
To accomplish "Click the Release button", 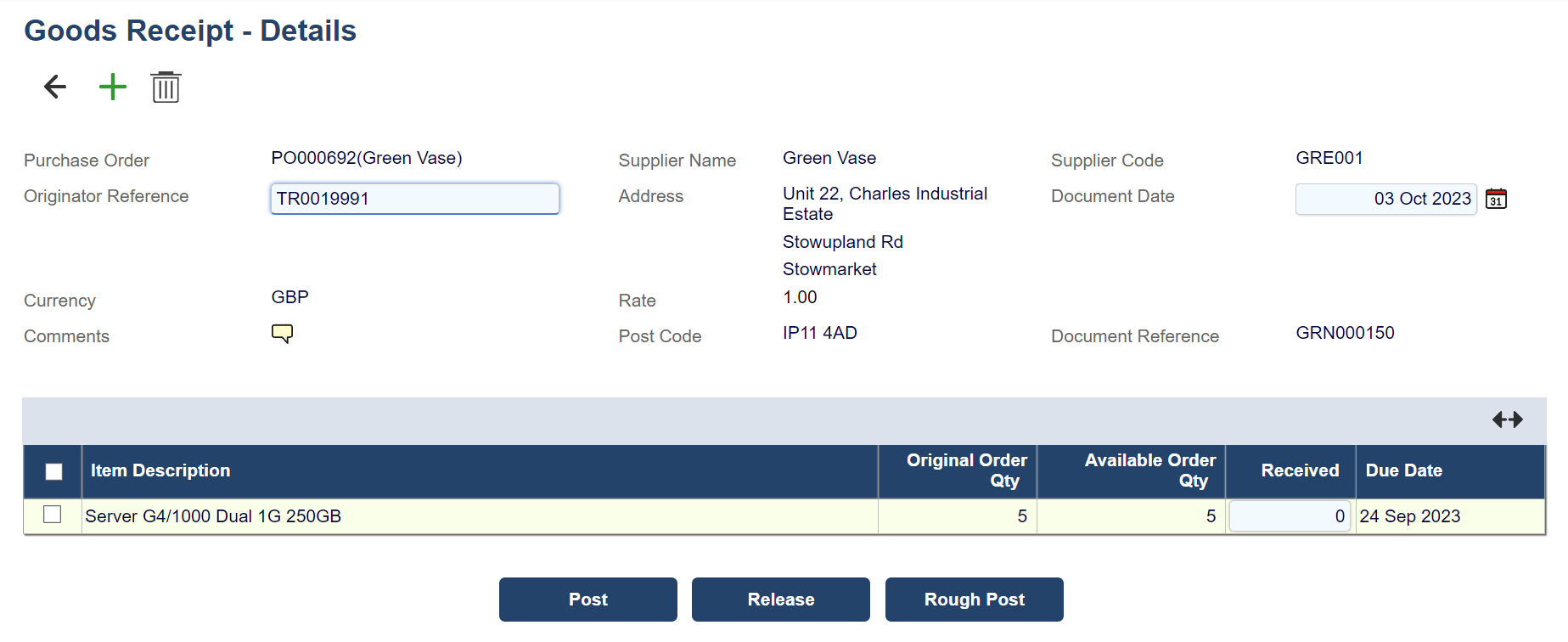I will click(x=780, y=600).
